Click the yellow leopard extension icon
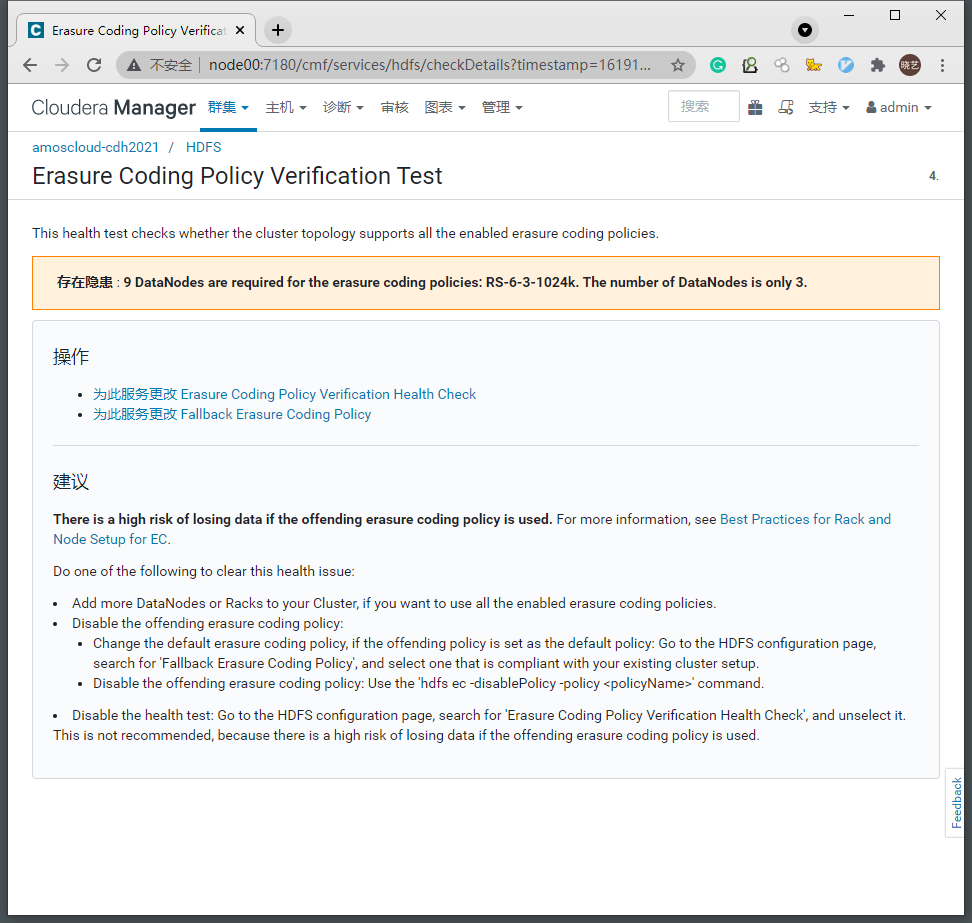This screenshot has width=972, height=923. coord(813,65)
